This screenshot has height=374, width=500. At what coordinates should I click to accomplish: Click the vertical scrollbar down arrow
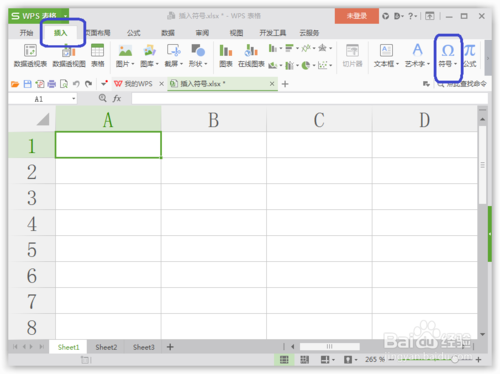coord(482,334)
